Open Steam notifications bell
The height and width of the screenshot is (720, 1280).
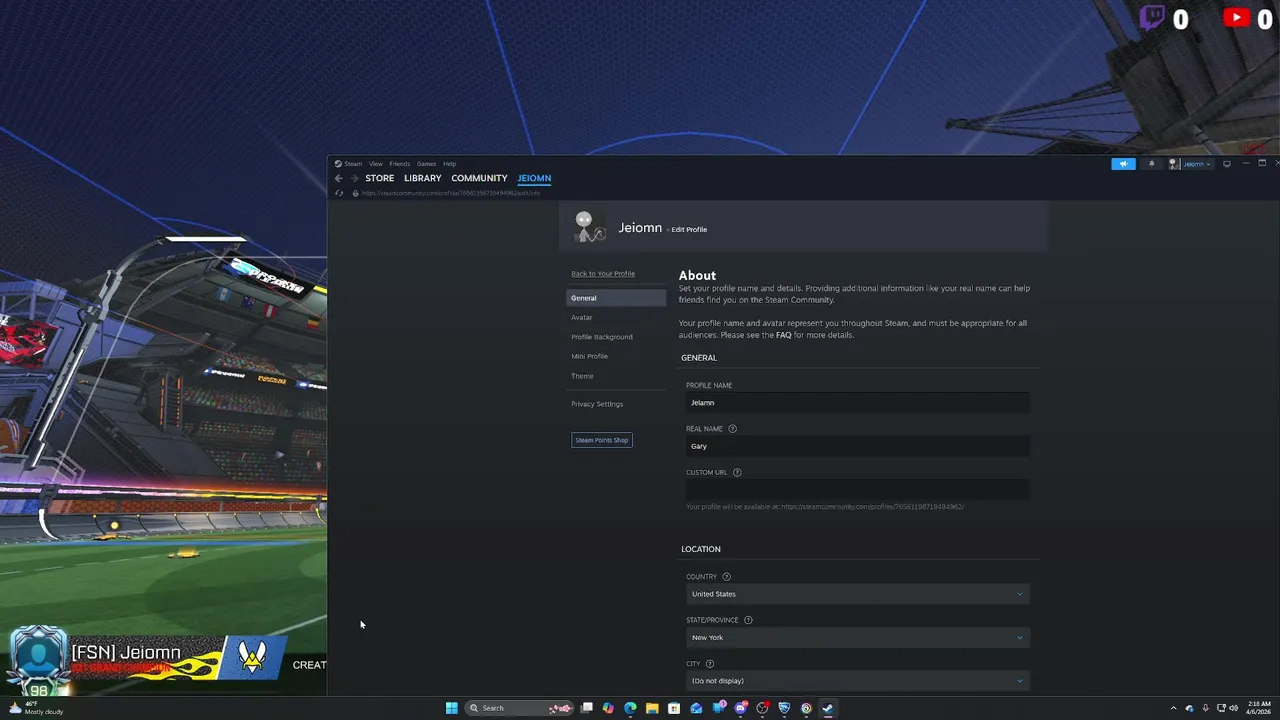point(1151,164)
